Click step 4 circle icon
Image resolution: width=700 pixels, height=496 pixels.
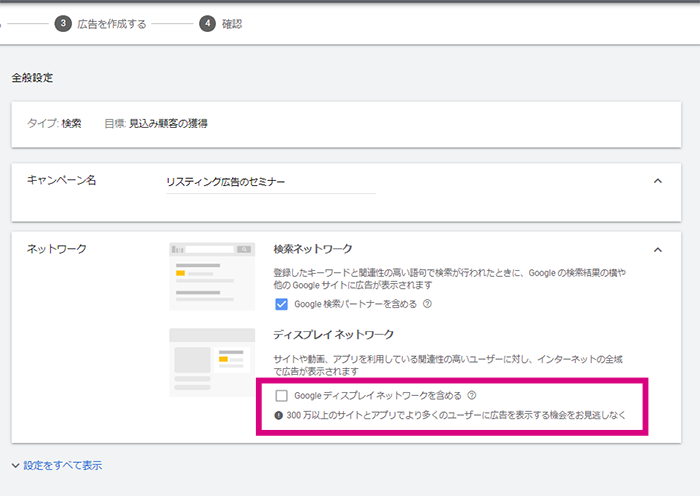pos(207,24)
